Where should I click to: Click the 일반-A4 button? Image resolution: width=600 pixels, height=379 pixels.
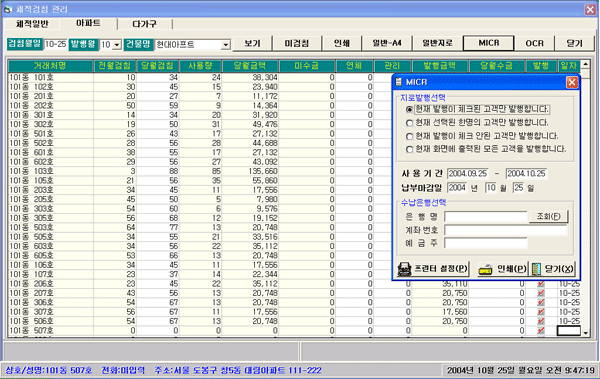coord(387,43)
